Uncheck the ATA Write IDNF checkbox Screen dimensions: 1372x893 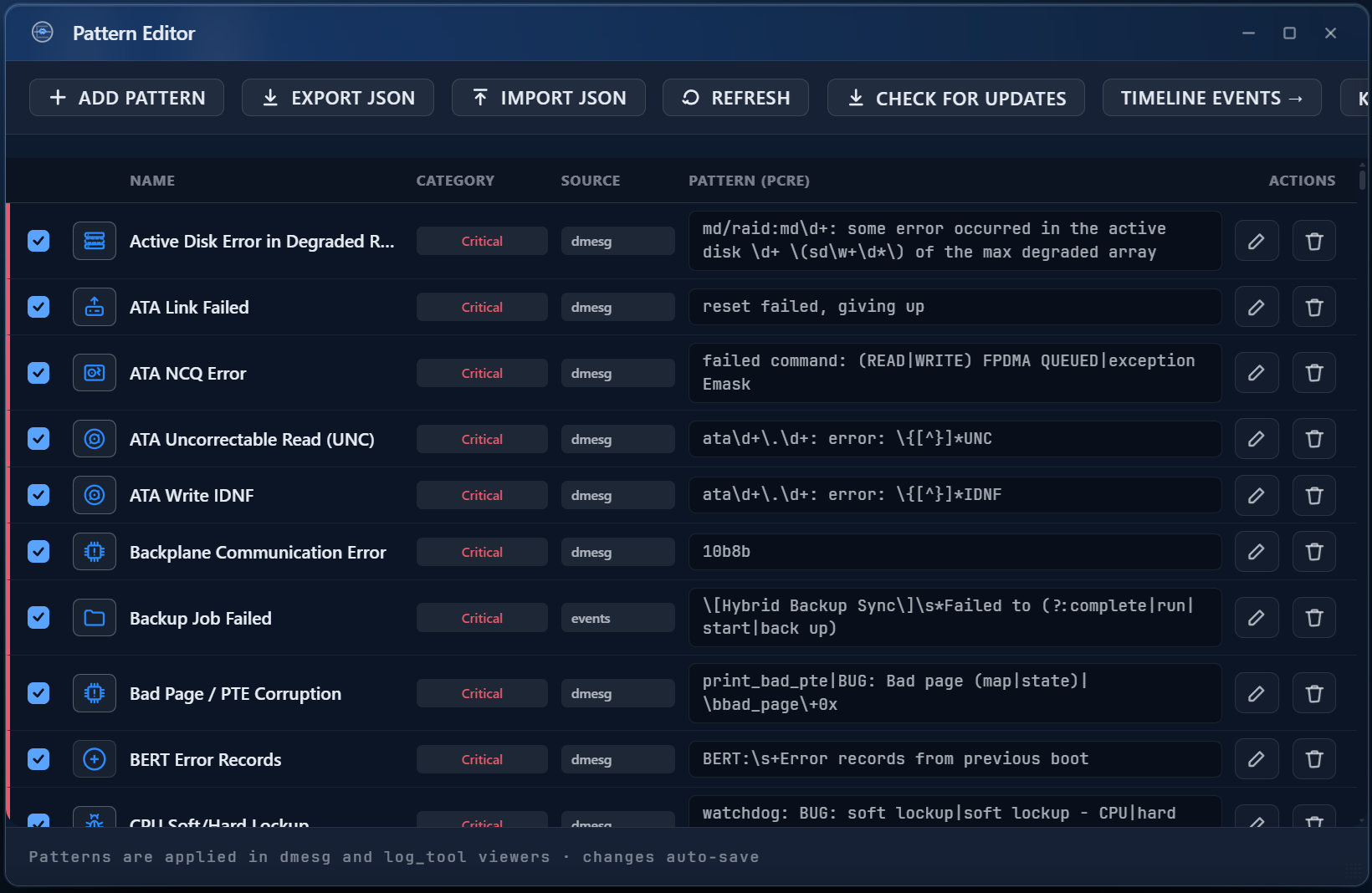[38, 495]
